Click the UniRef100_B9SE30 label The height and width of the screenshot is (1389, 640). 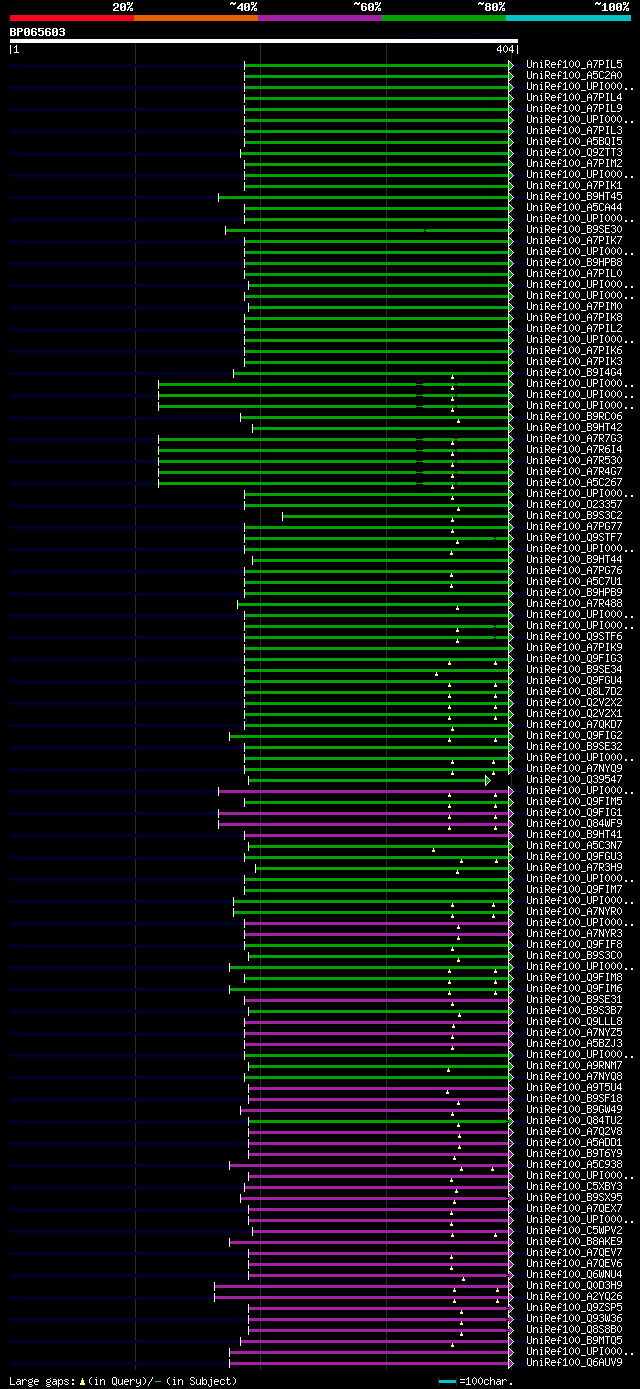pos(574,229)
